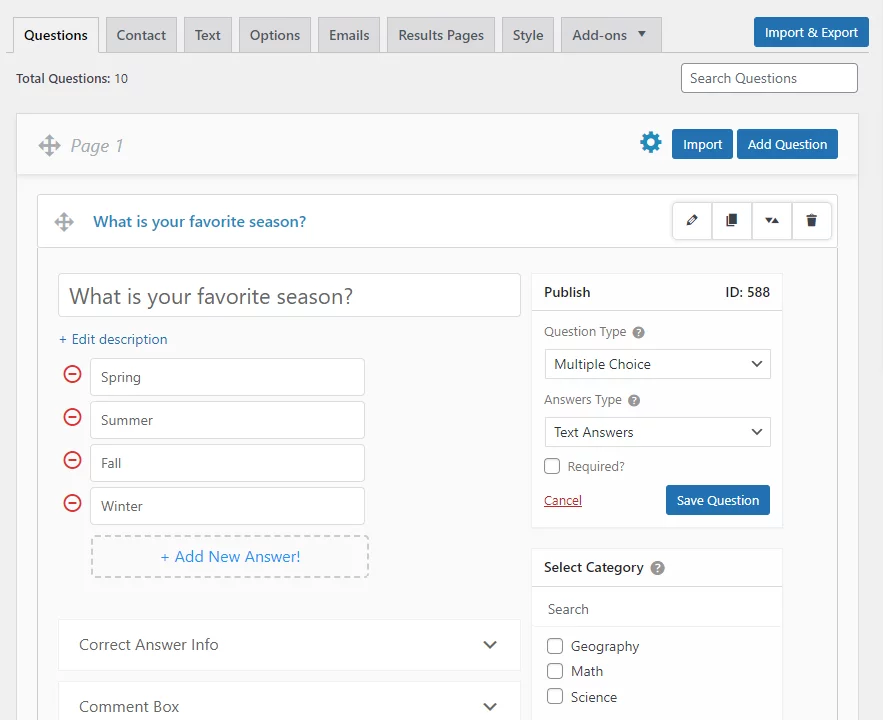
Task: Click + Add New Answer!
Action: 230,556
